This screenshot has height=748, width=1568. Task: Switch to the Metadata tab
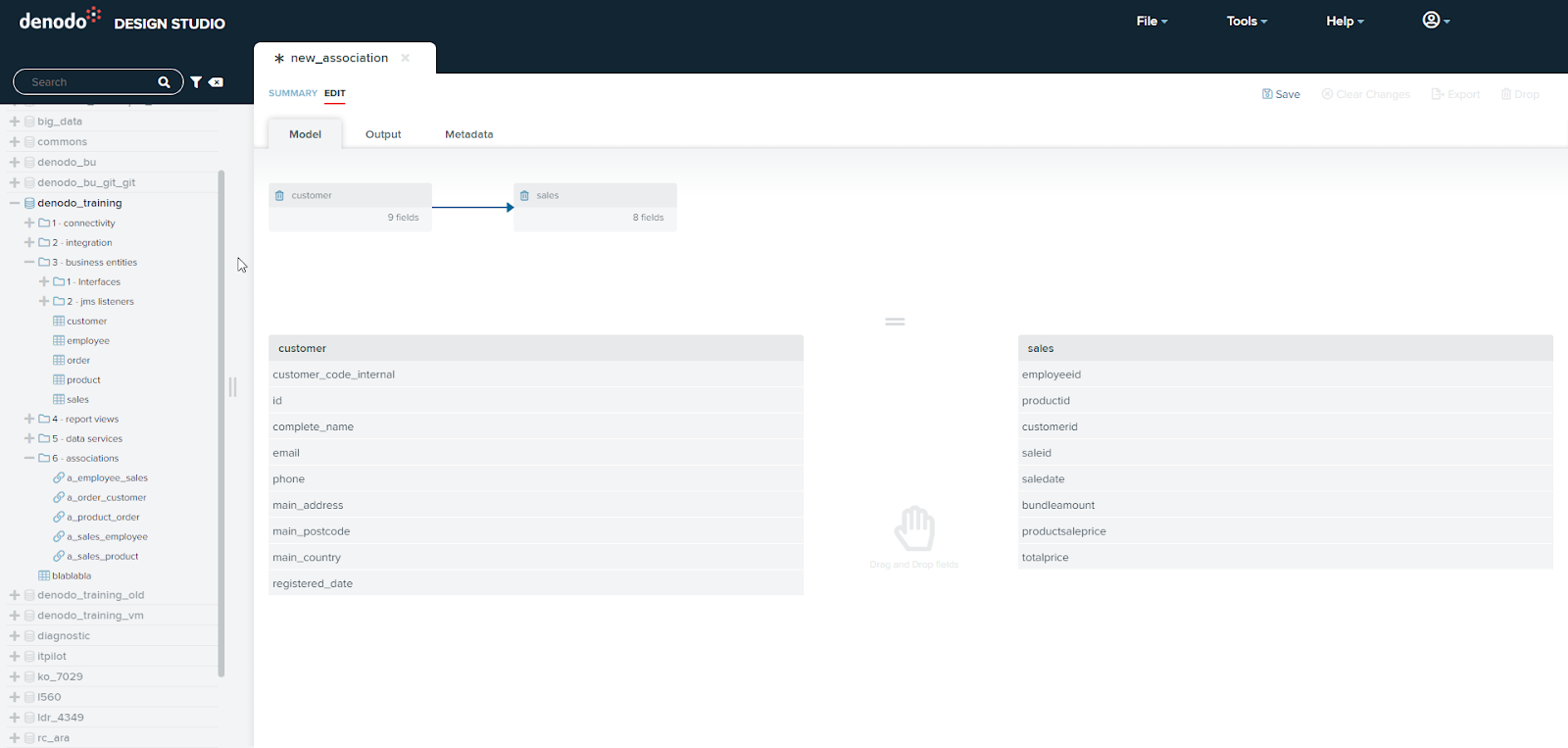[x=469, y=134]
